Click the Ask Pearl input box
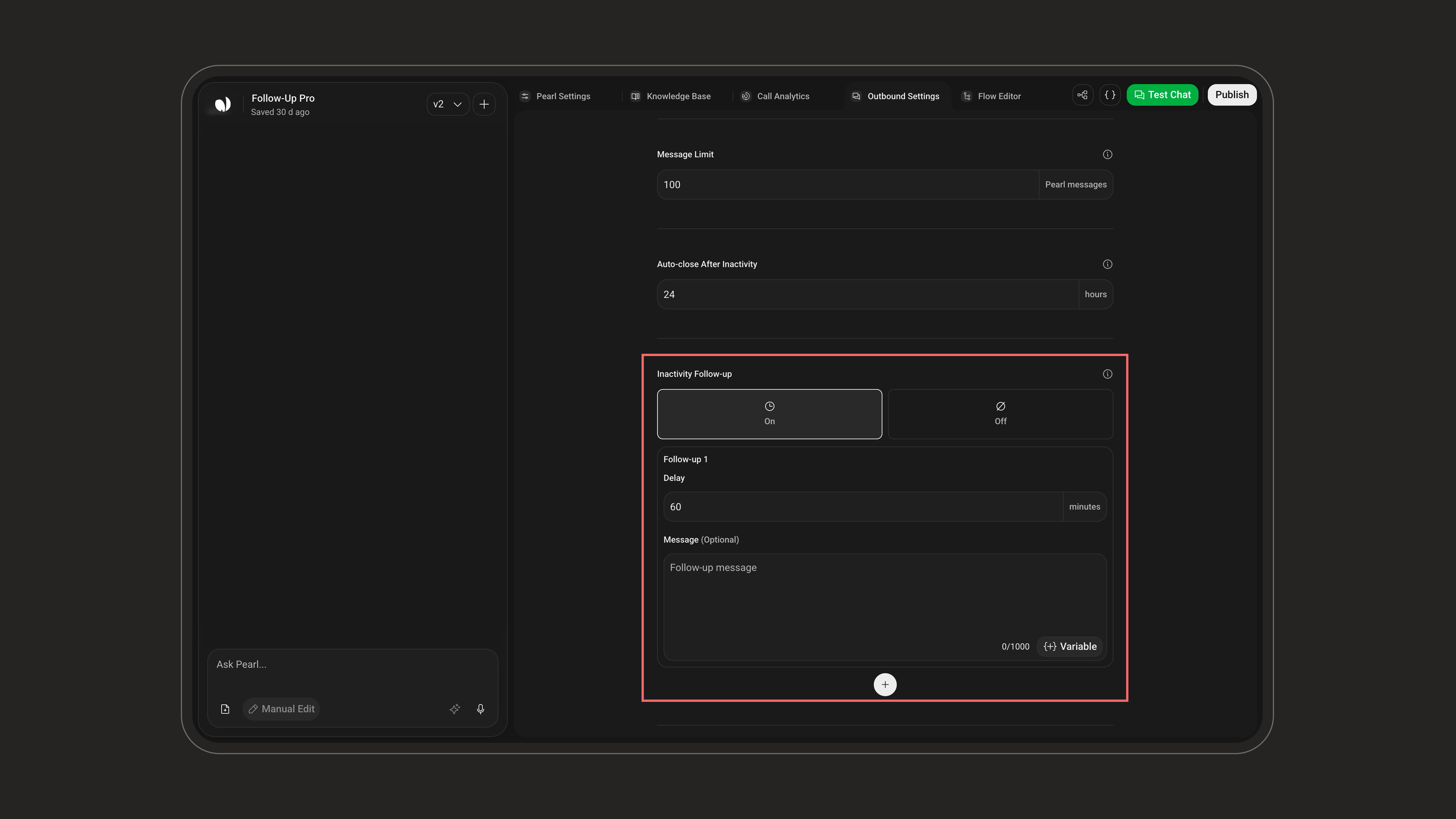The image size is (1456, 819). click(353, 665)
